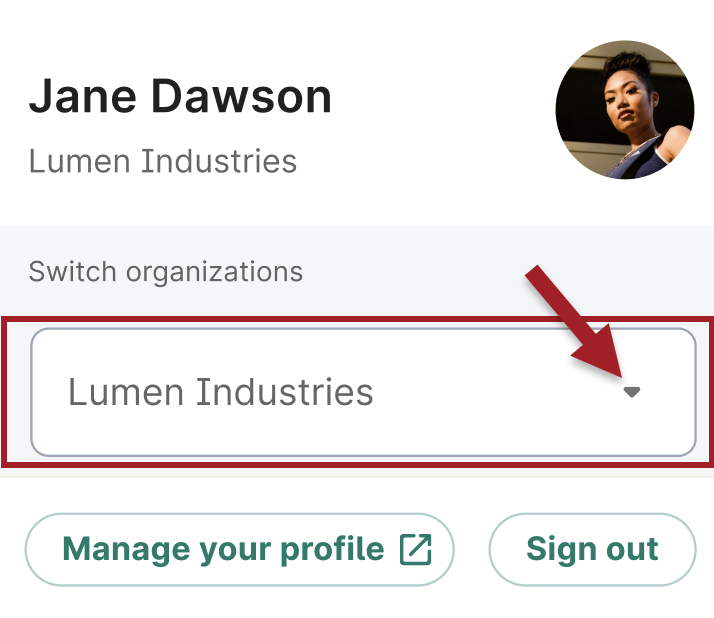714x618 pixels.
Task: Click the "Sign out" text label
Action: point(592,549)
